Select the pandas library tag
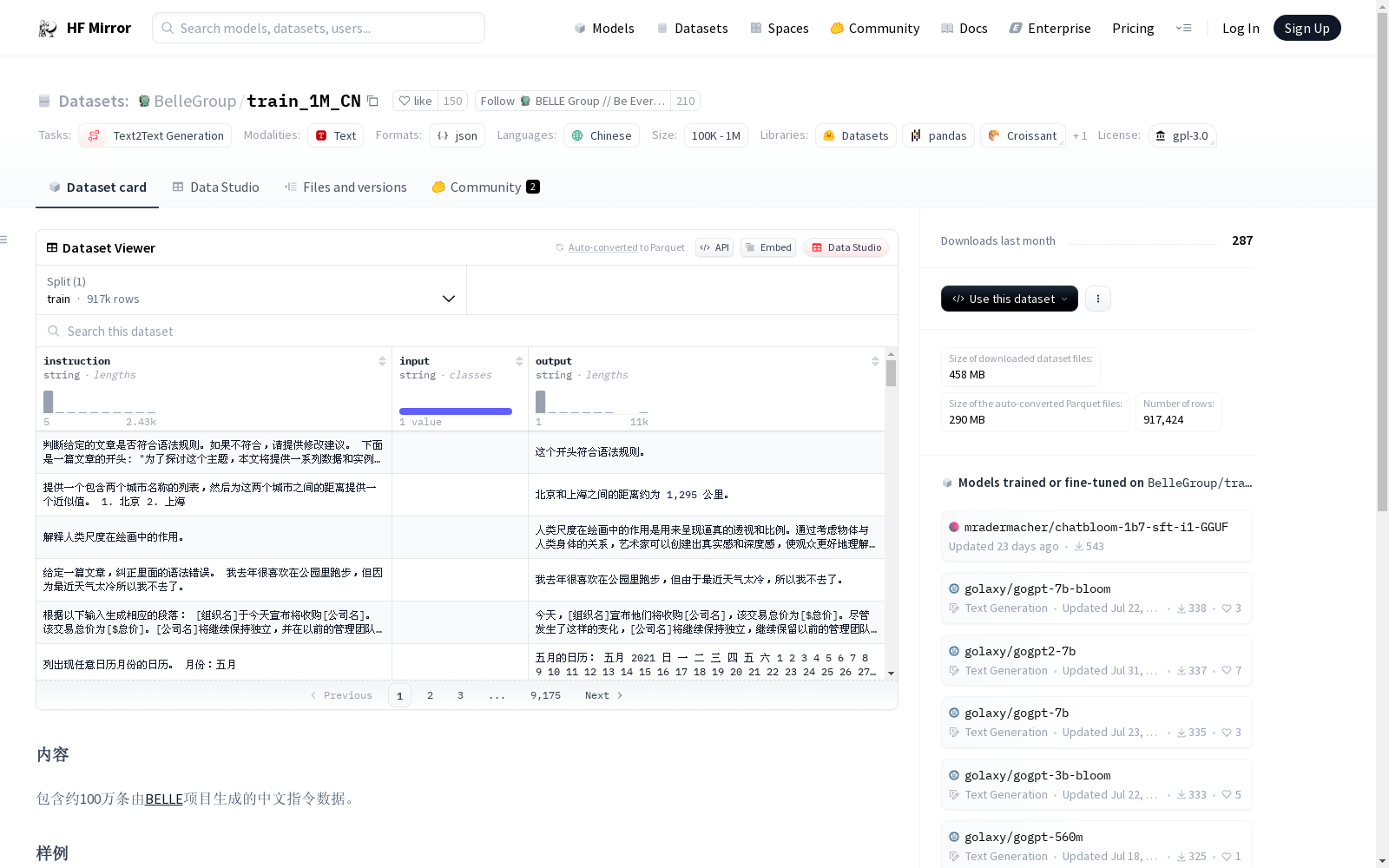 [x=938, y=135]
